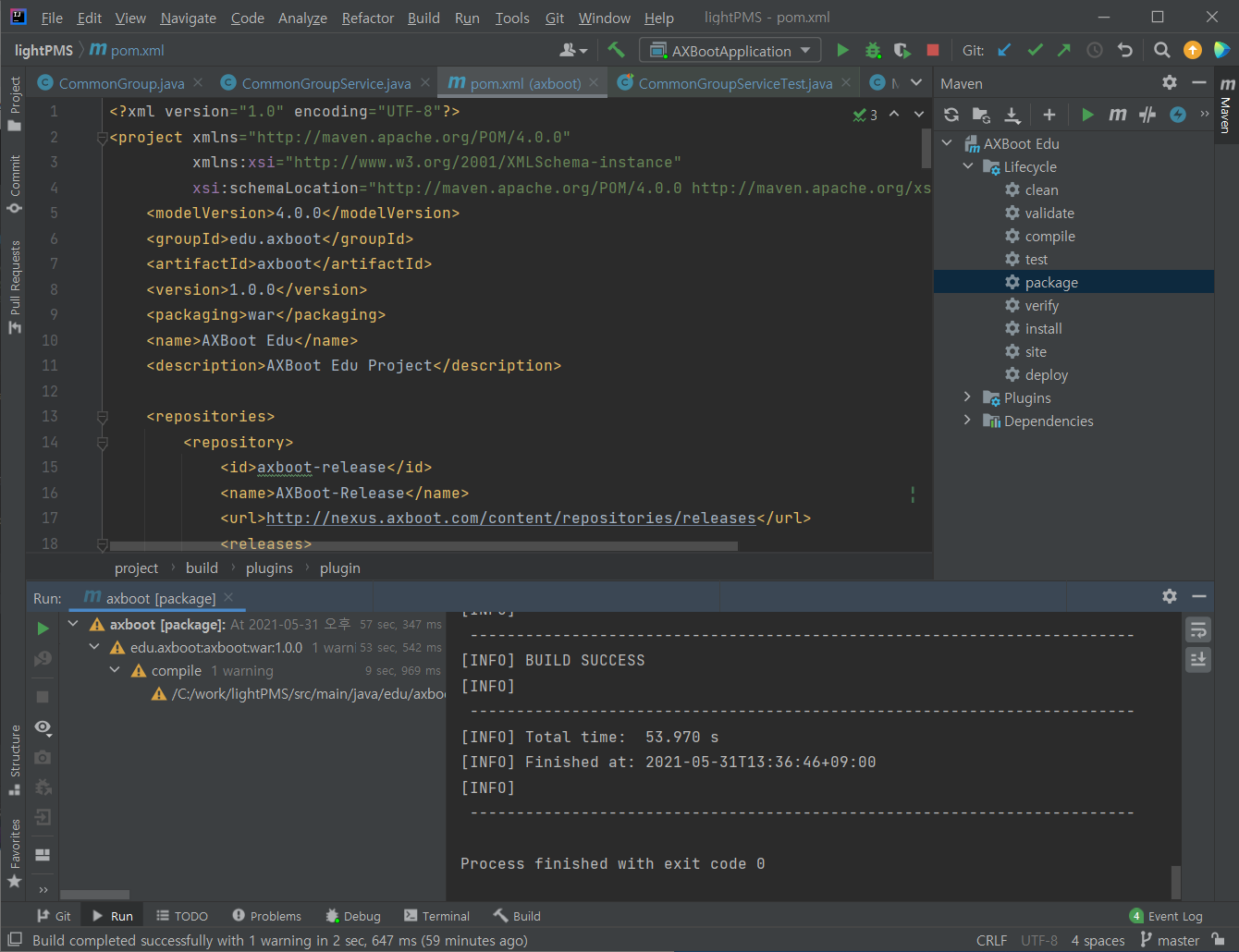Image resolution: width=1239 pixels, height=952 pixels.
Task: Toggle Skip Tests mode lightning icon
Action: (1178, 115)
